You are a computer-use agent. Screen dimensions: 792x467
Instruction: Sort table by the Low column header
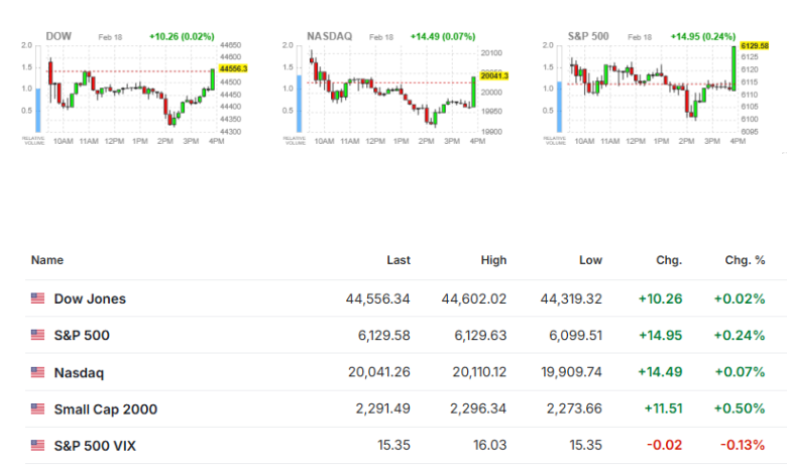[x=590, y=260]
